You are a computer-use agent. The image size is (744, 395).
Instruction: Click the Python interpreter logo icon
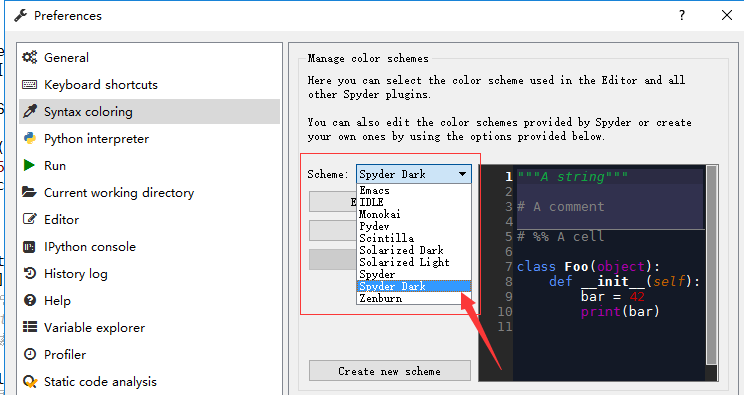[30, 139]
